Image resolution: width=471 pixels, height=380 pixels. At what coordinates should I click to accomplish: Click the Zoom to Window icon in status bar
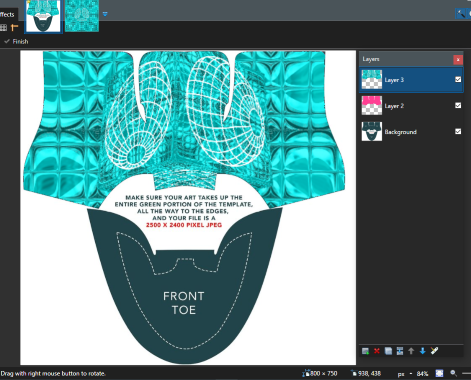(x=439, y=373)
